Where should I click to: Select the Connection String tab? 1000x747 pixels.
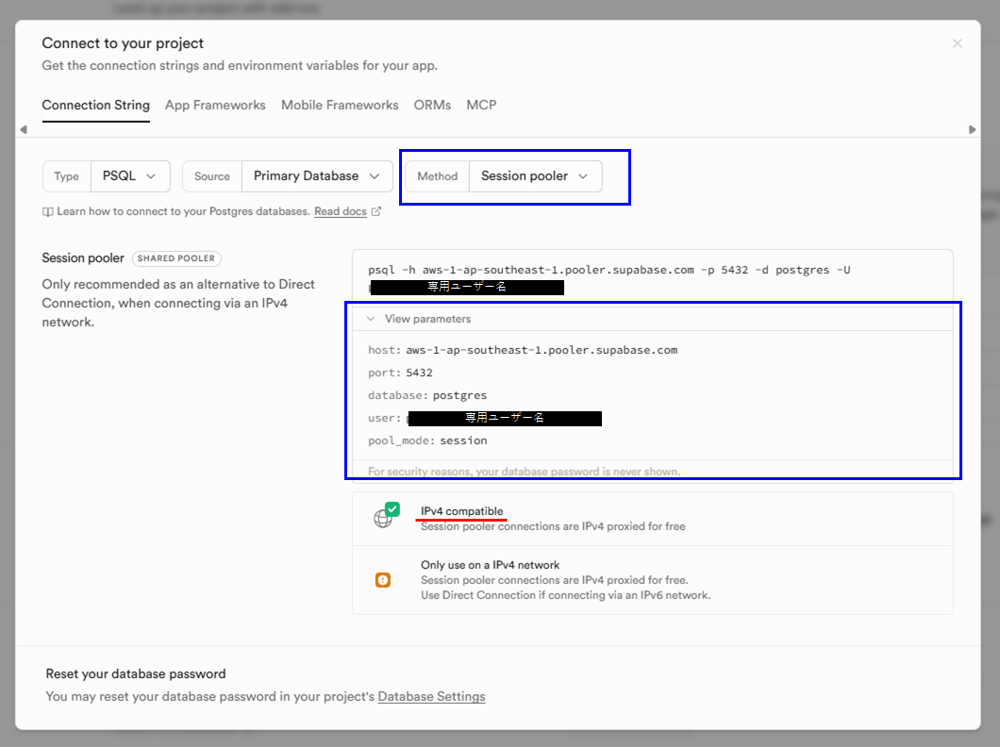[x=96, y=105]
